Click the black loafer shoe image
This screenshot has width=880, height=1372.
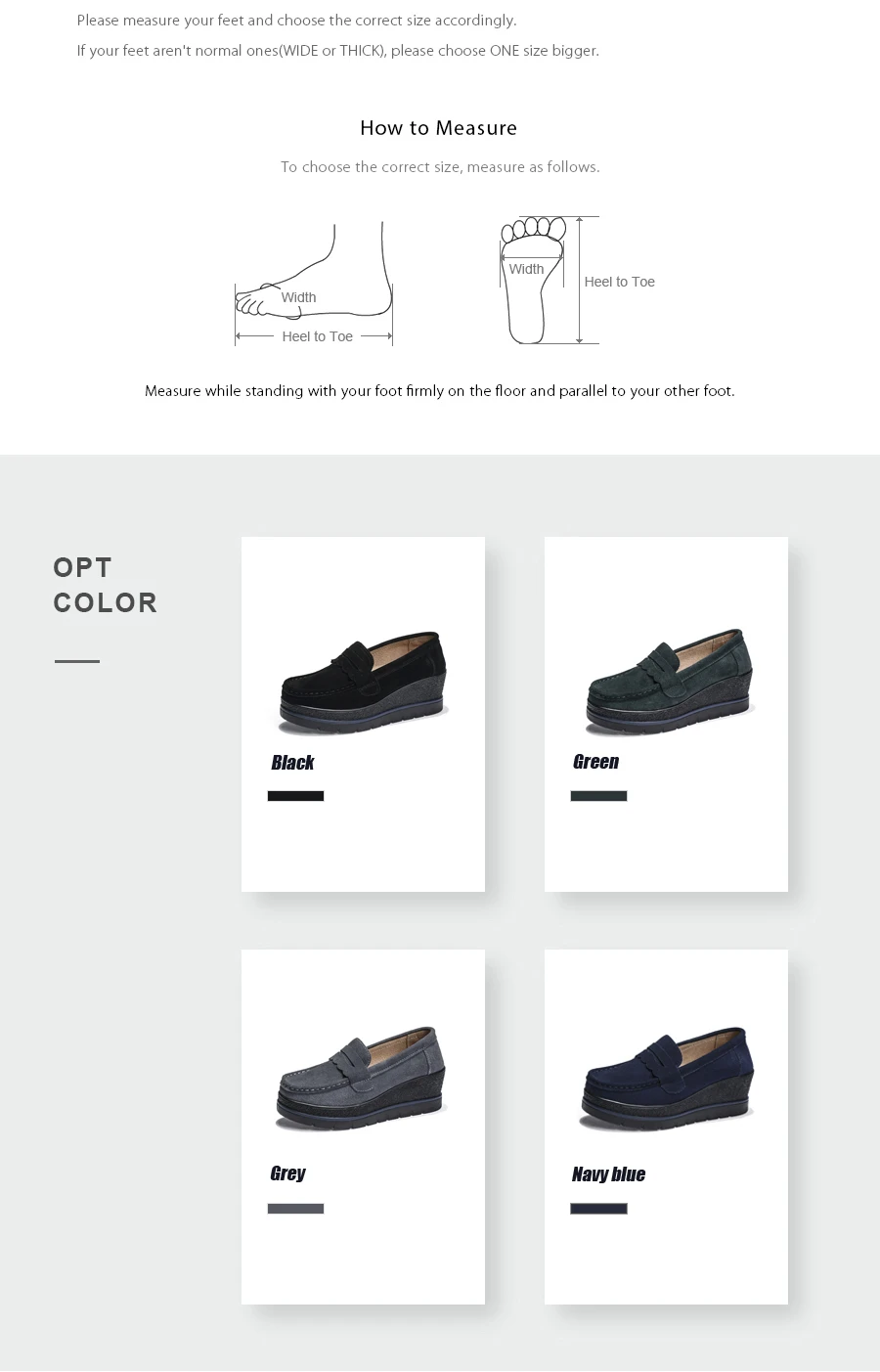361,684
